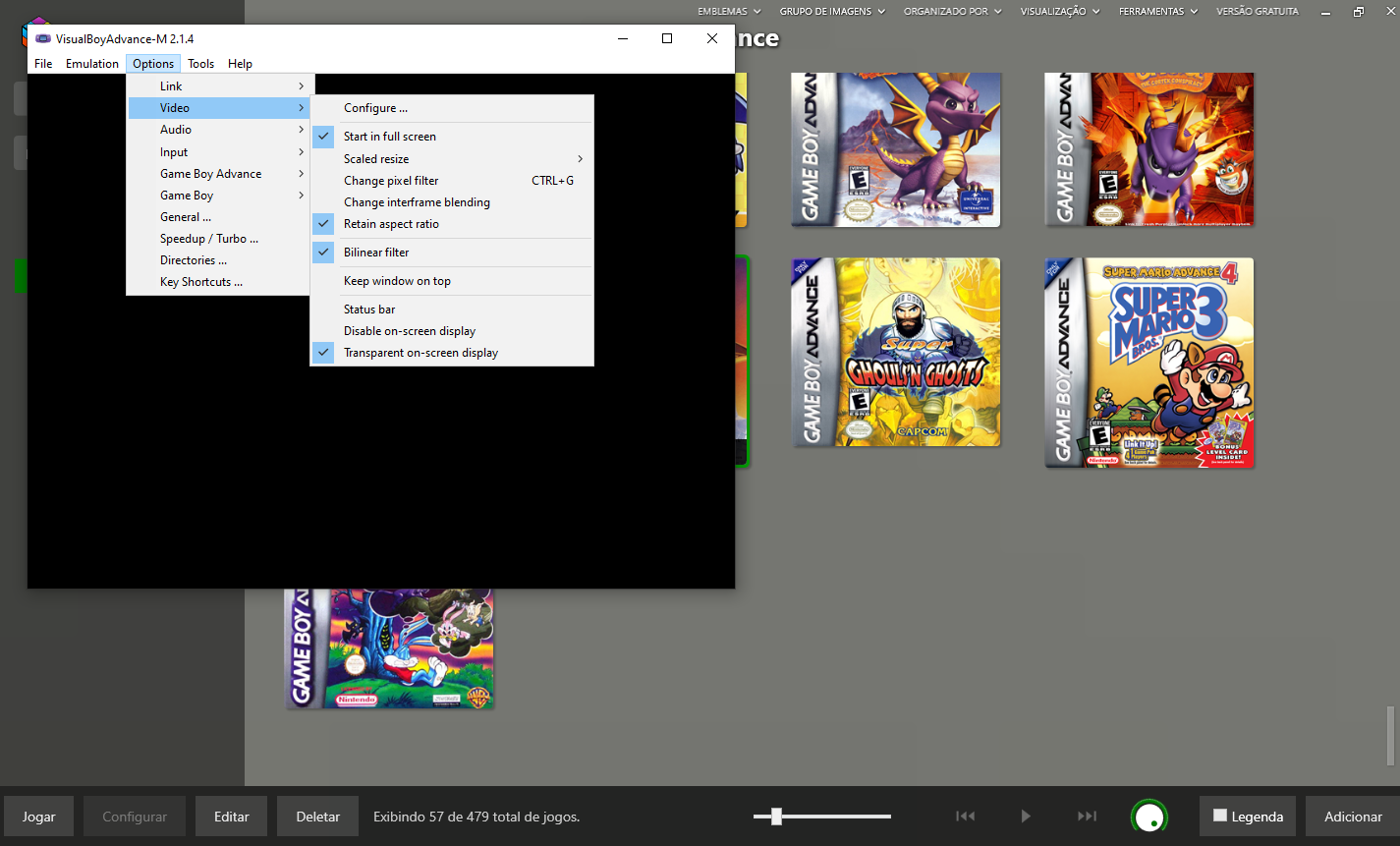
Task: Open the Tools menu
Action: coord(201,64)
